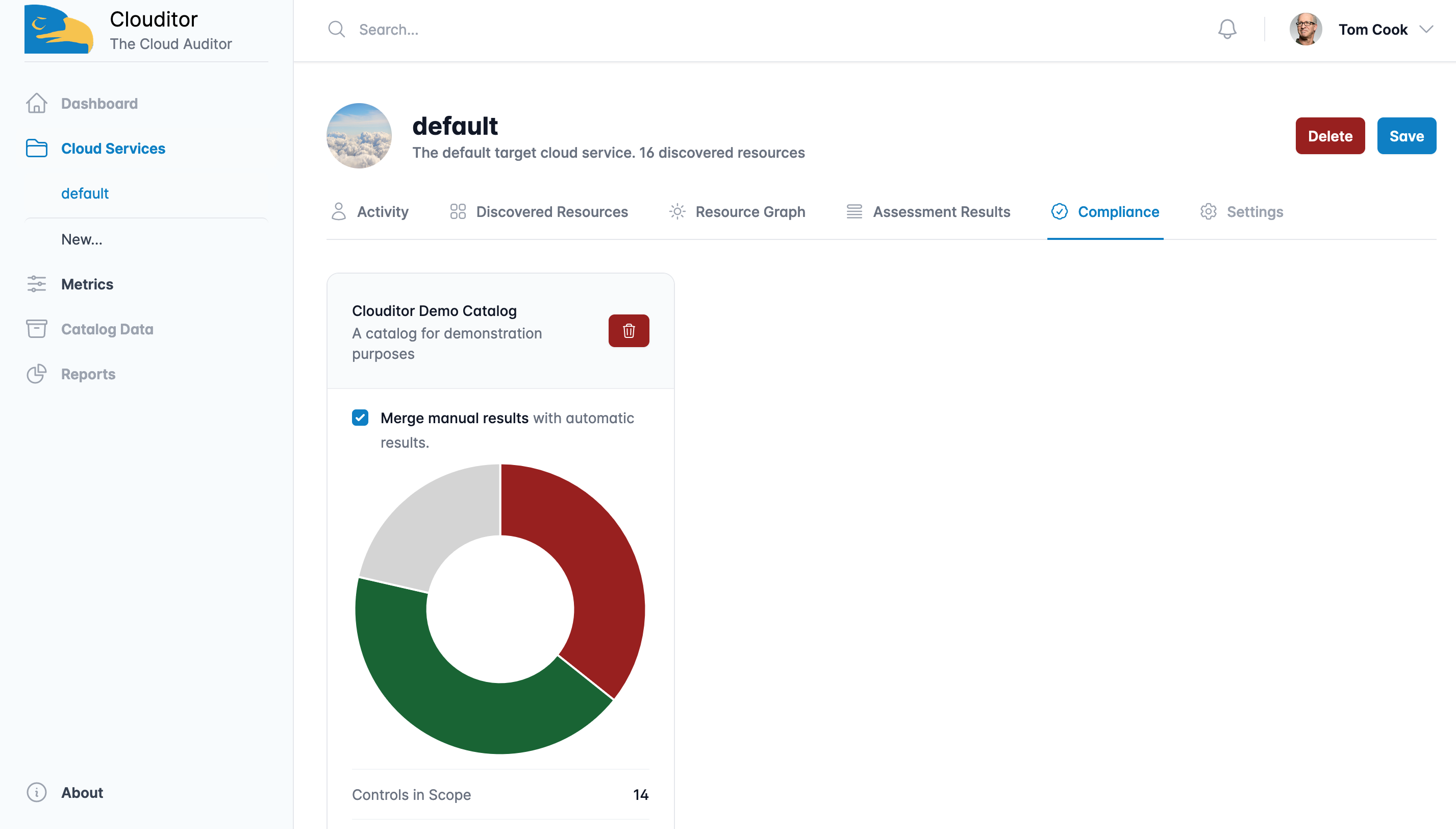The width and height of the screenshot is (1456, 829).
Task: Switch to the Assessment Results tab
Action: coord(928,212)
